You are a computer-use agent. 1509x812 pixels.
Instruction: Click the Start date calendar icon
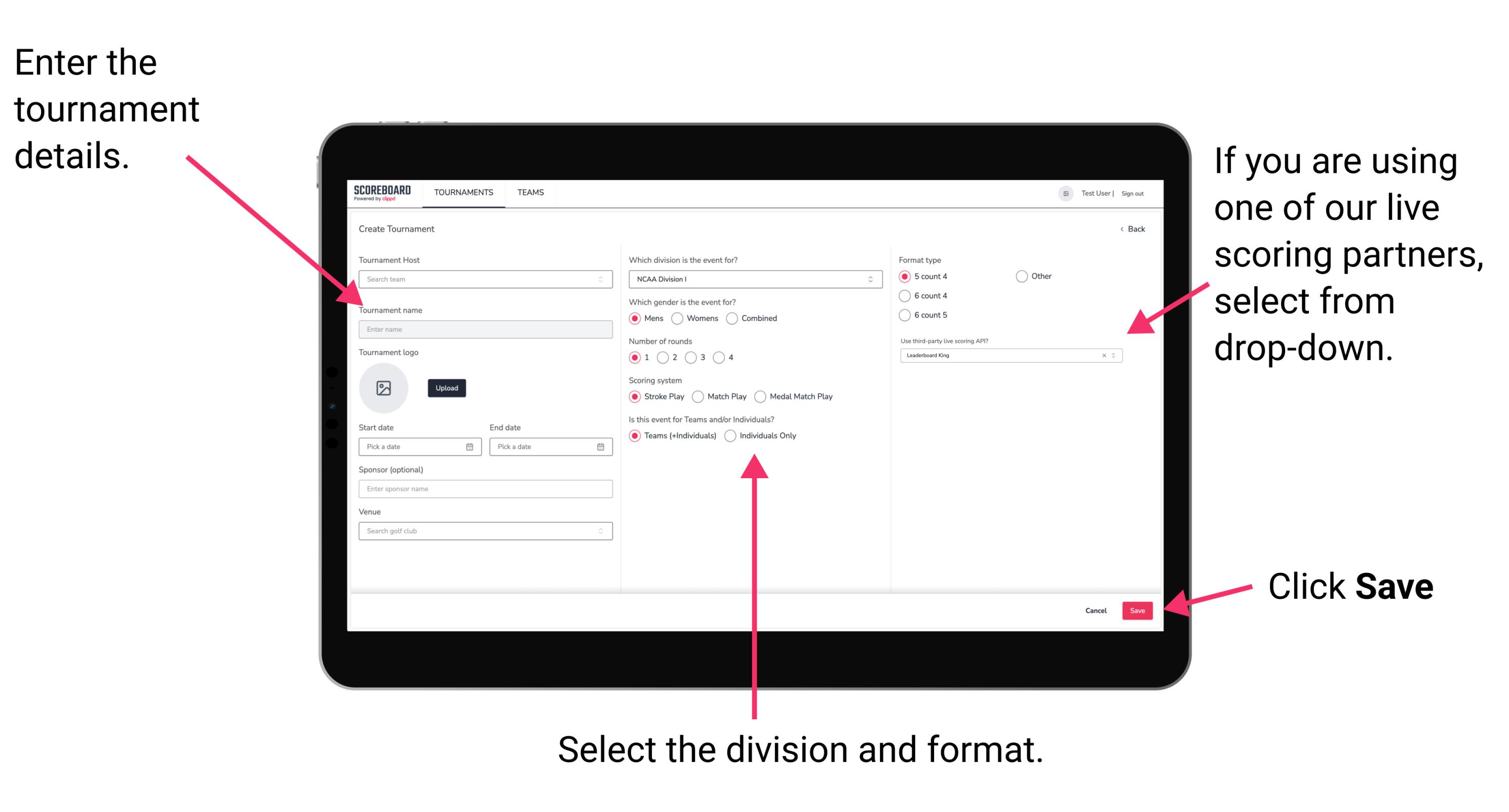click(x=471, y=447)
